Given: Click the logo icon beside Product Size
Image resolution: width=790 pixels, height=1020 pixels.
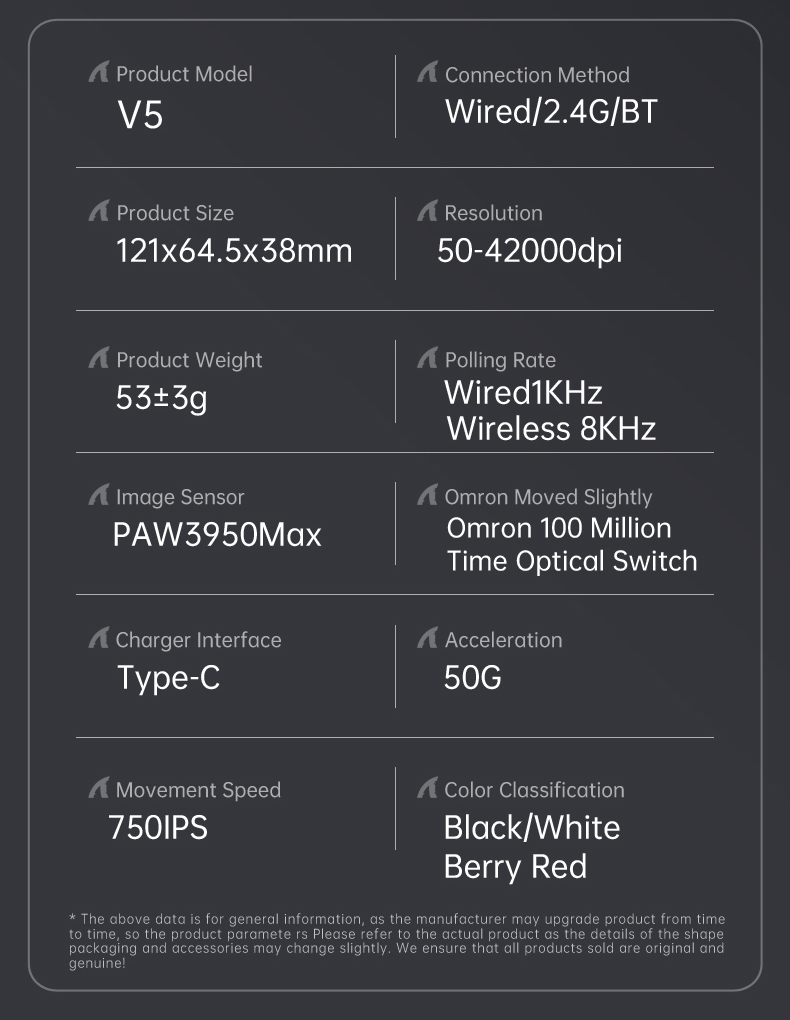Looking at the screenshot, I should tap(99, 212).
